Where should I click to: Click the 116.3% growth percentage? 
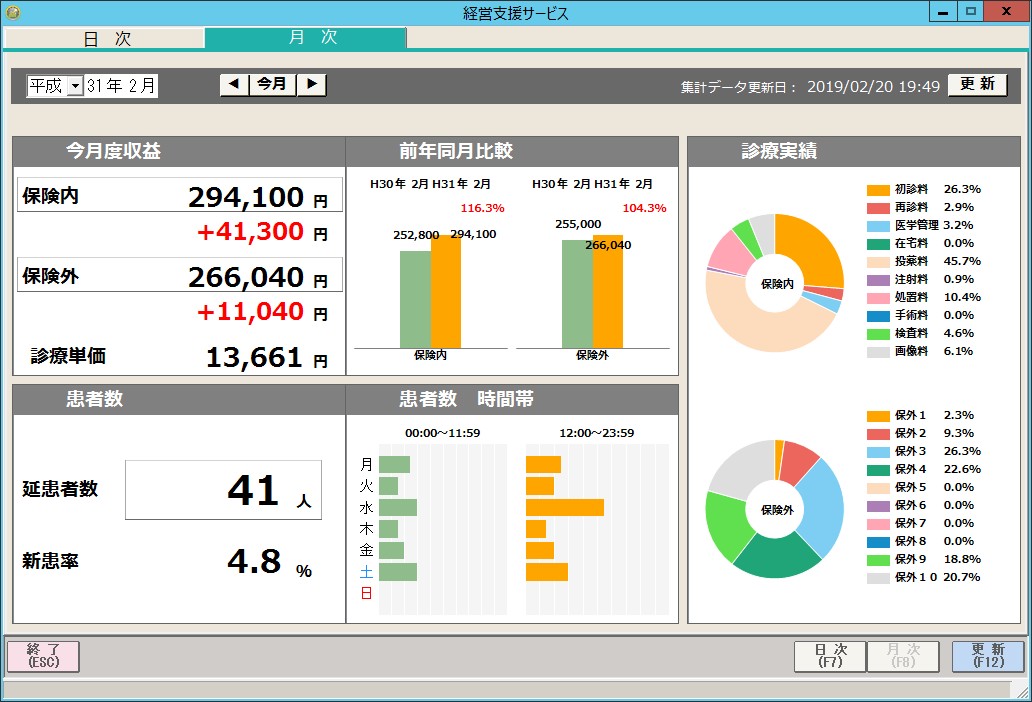482,208
